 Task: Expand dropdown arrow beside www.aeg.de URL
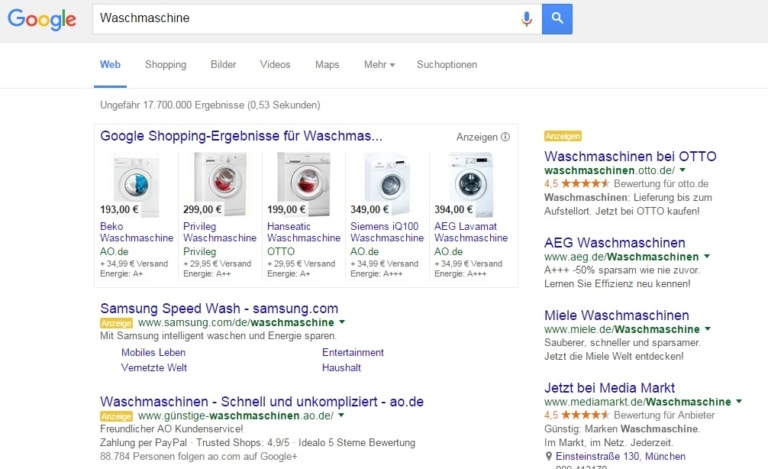(x=707, y=256)
